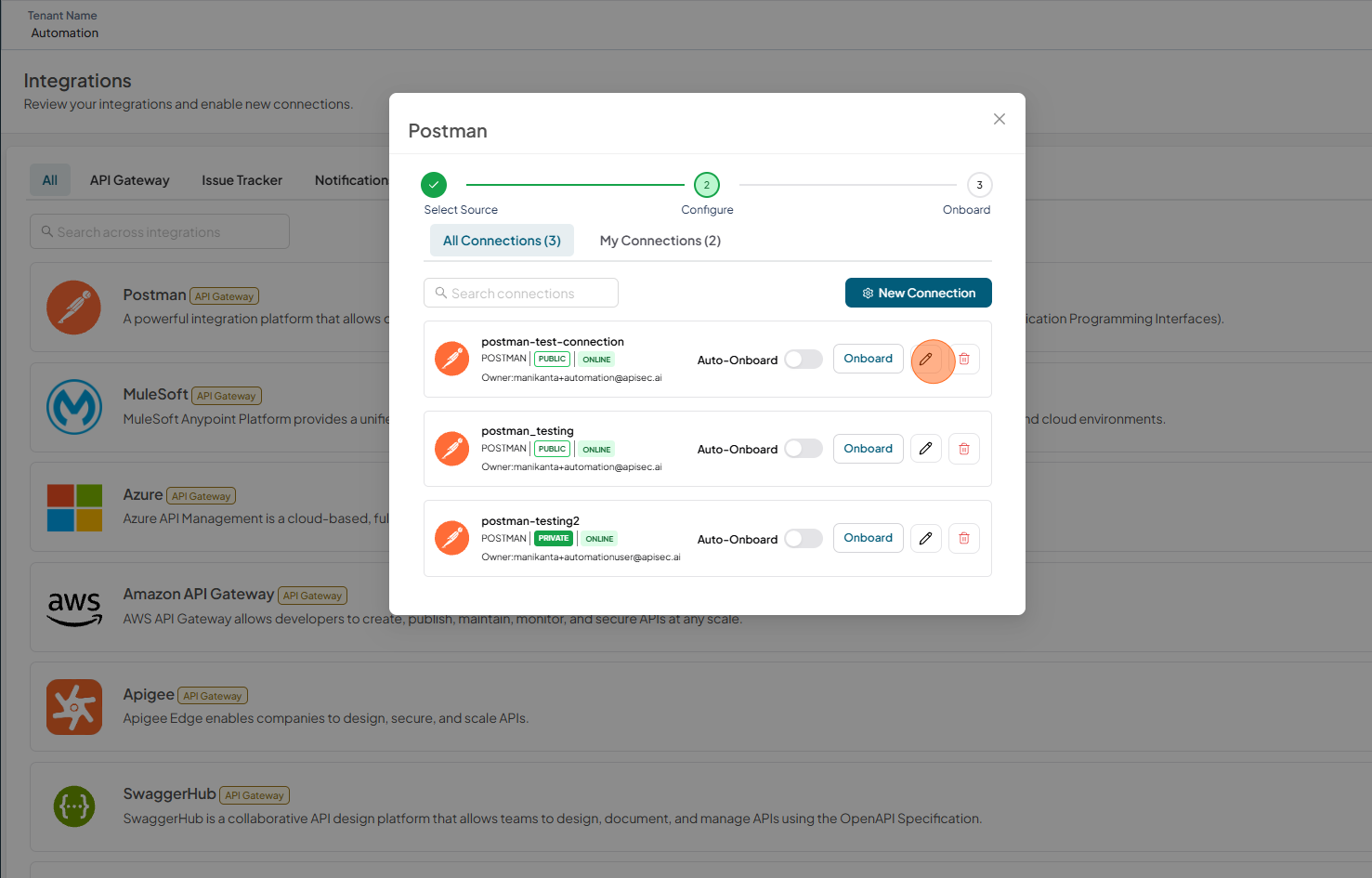Screen dimensions: 1372x878
Task: Delete postman-testing2 with the trash icon
Action: click(964, 538)
